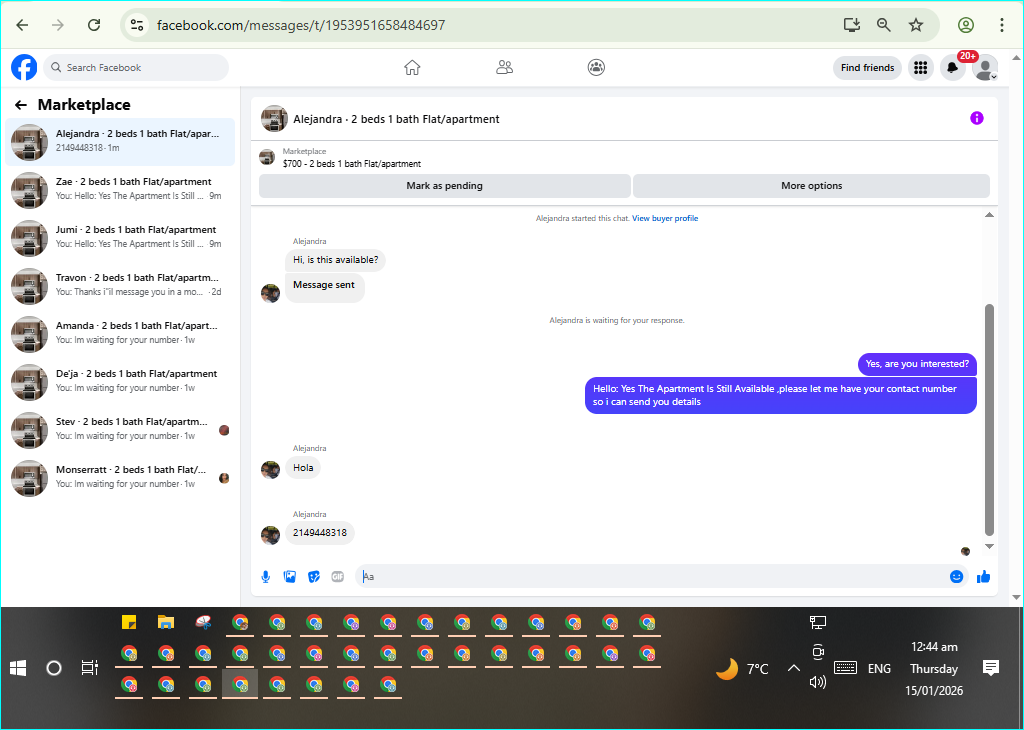Click the "Hi, is this available?" bubble
The height and width of the screenshot is (730, 1024).
coord(336,260)
